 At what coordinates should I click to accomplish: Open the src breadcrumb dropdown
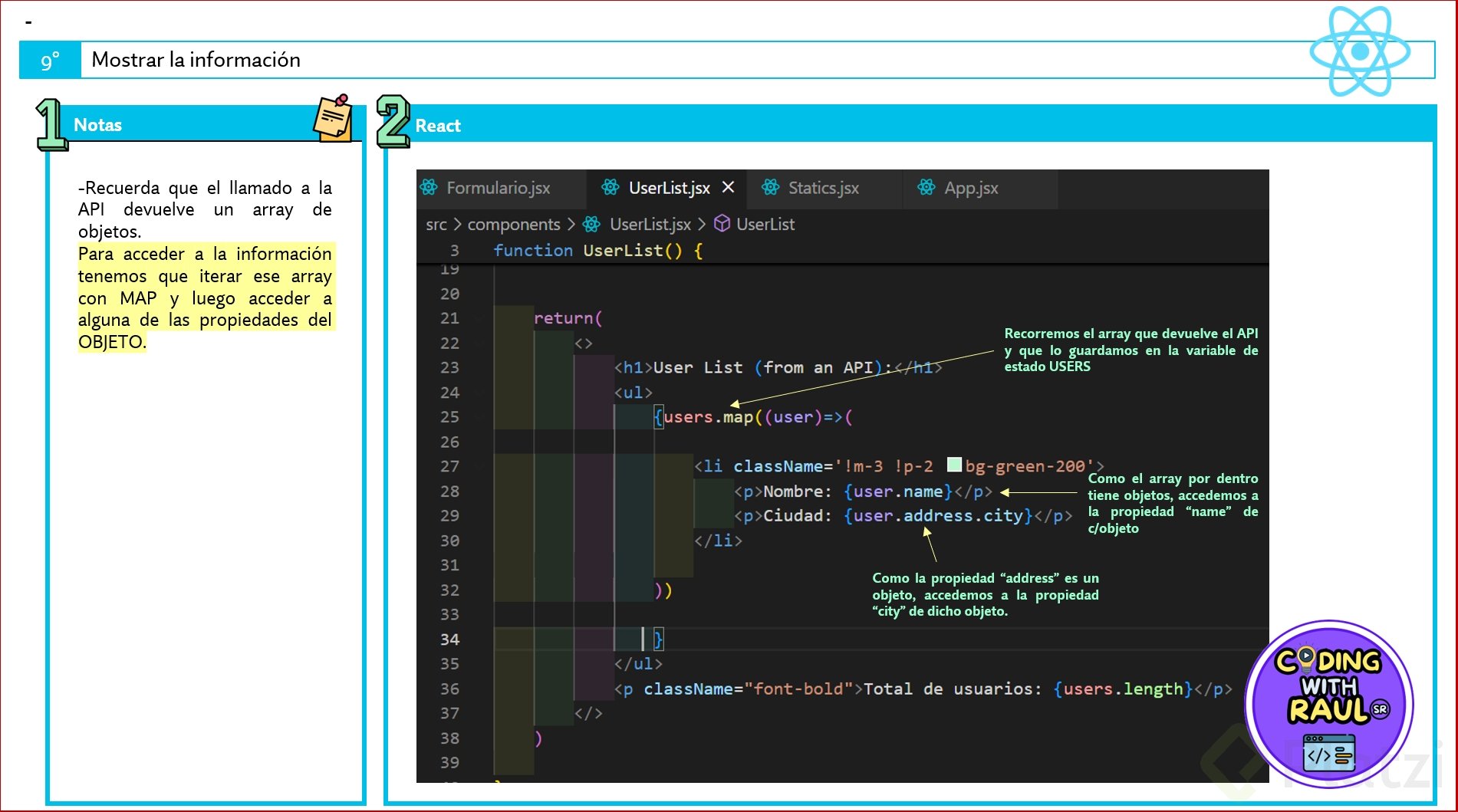436,225
